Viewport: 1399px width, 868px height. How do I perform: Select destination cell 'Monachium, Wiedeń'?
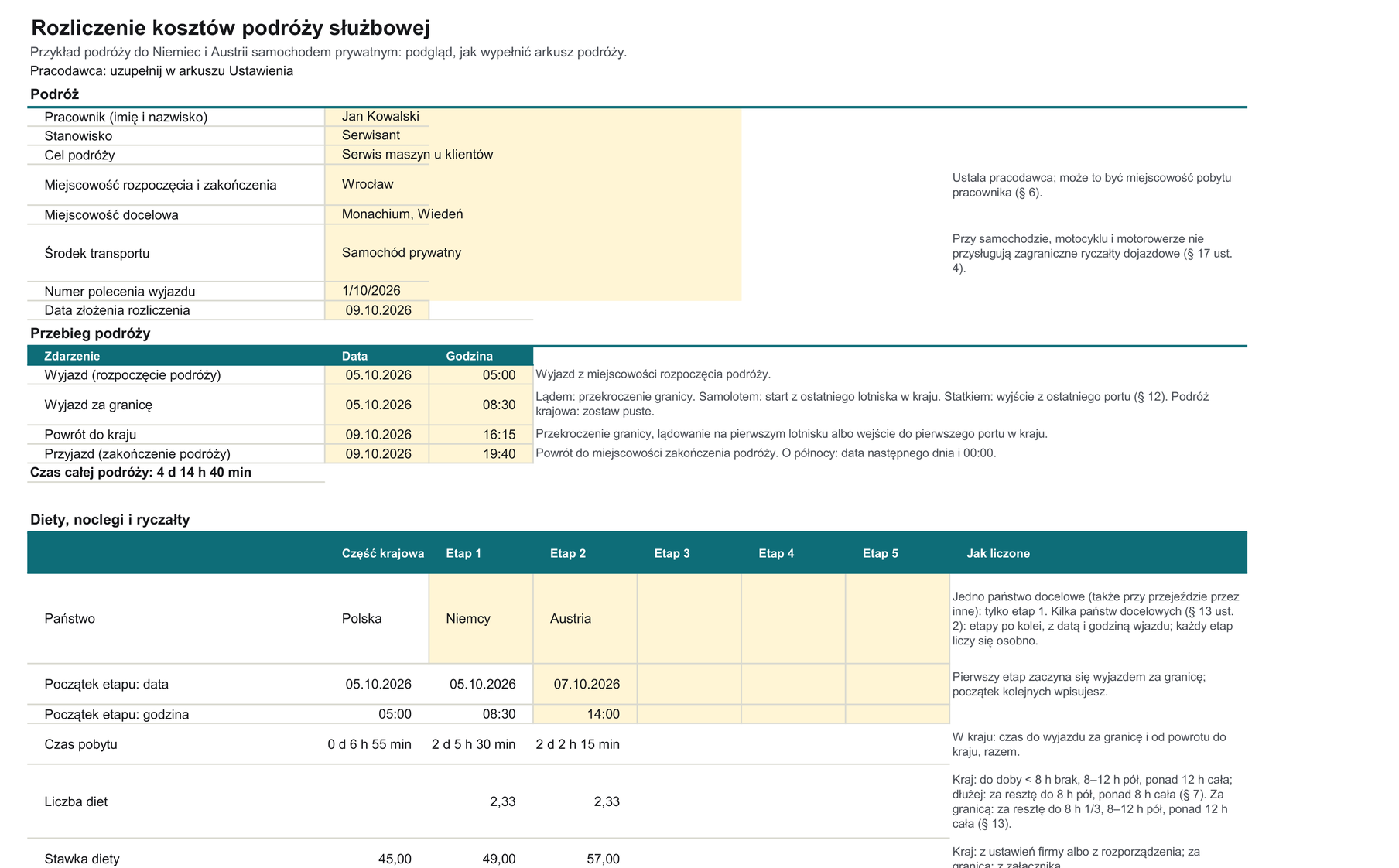pos(532,214)
